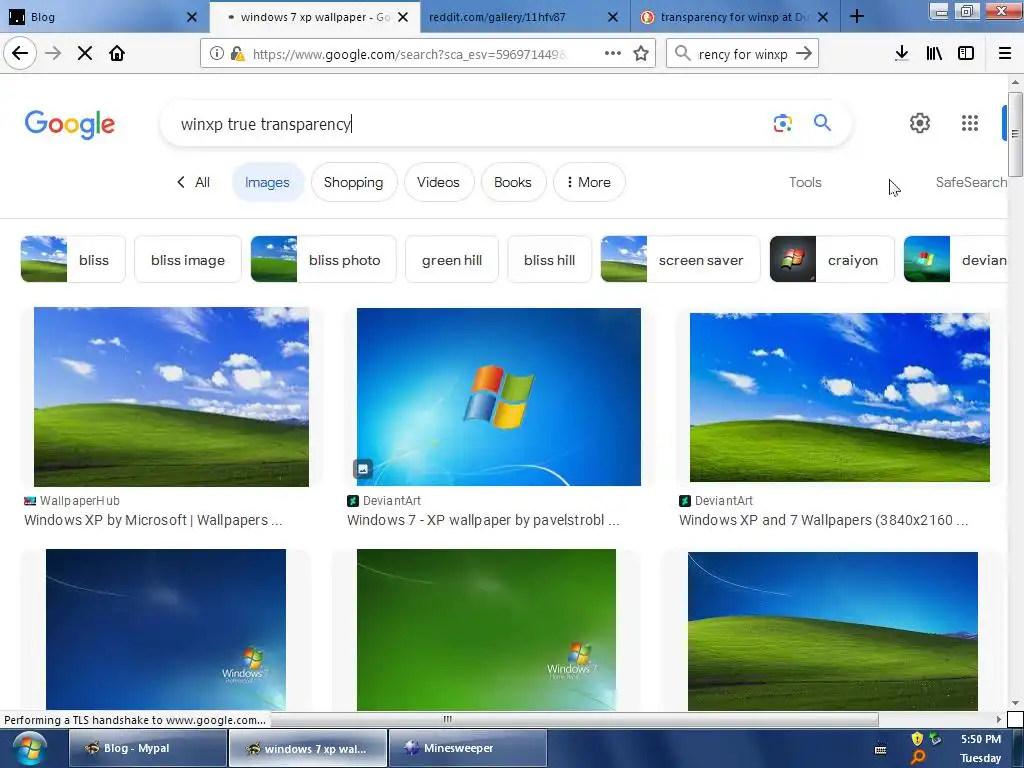The image size is (1024, 768).
Task: Open the Google apps grid
Action: (970, 123)
